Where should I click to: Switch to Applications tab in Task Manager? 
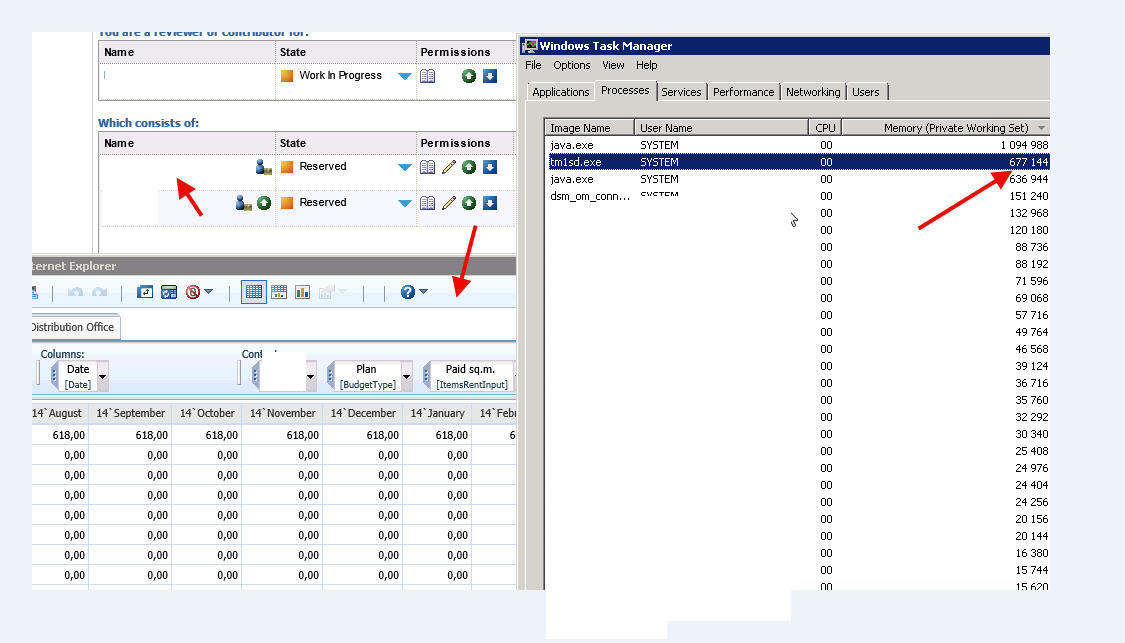[560, 92]
